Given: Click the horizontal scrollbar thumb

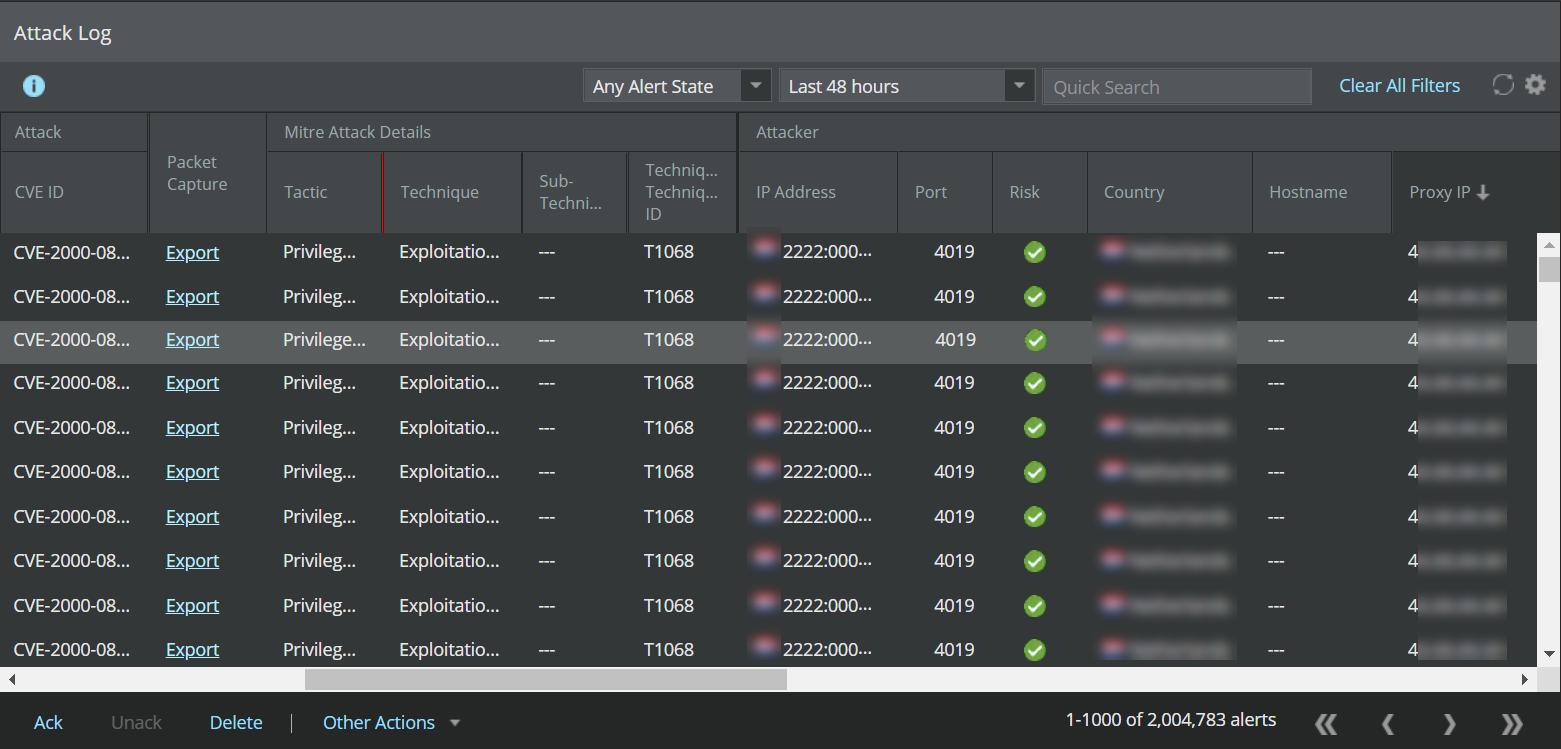Looking at the screenshot, I should [546, 679].
